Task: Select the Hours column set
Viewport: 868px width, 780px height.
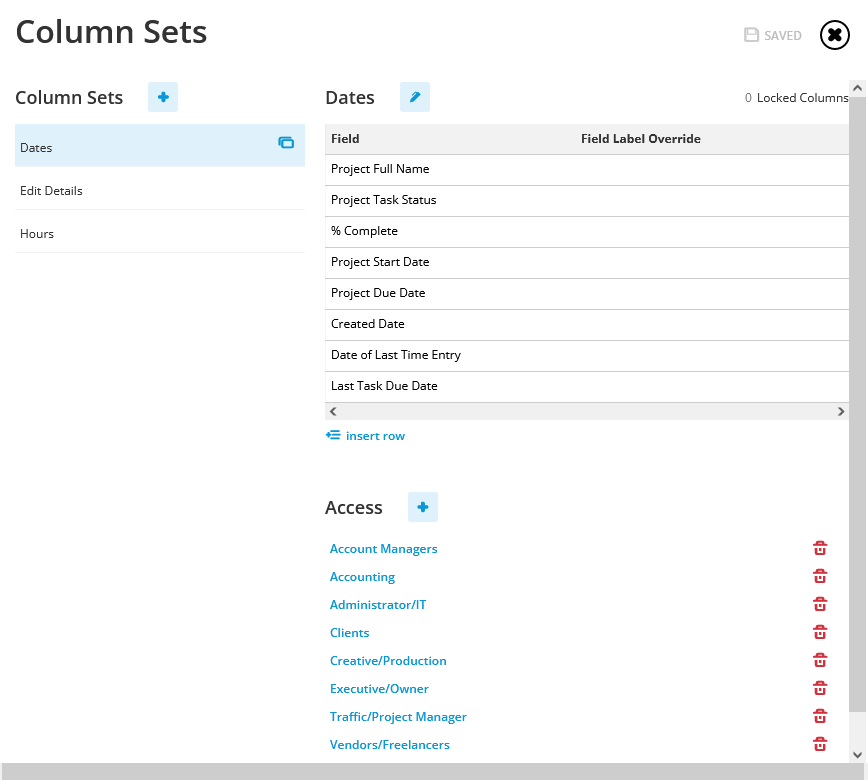Action: [x=160, y=234]
